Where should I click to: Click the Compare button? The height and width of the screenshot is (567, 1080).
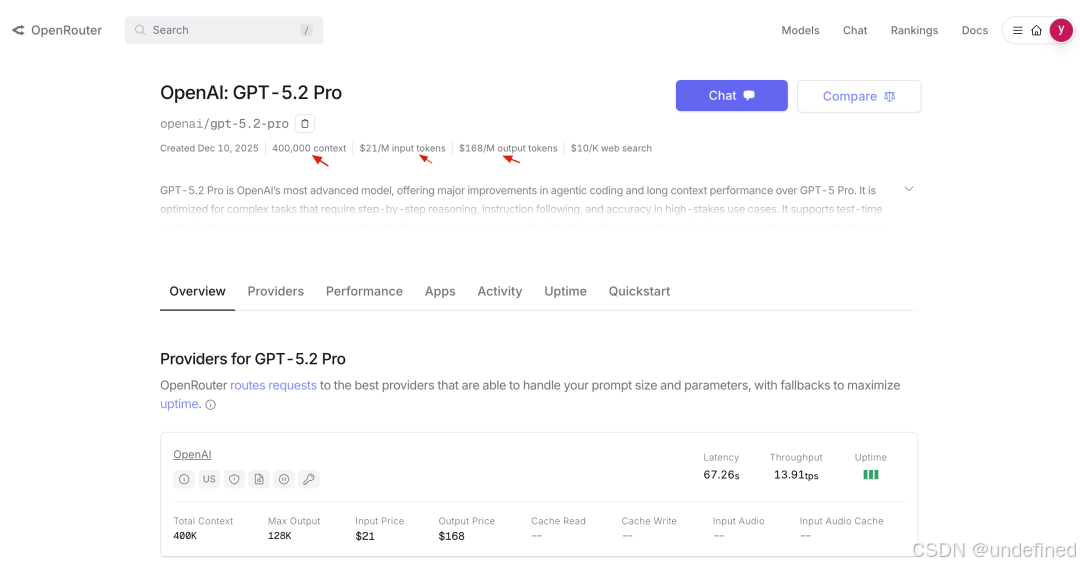coord(859,96)
